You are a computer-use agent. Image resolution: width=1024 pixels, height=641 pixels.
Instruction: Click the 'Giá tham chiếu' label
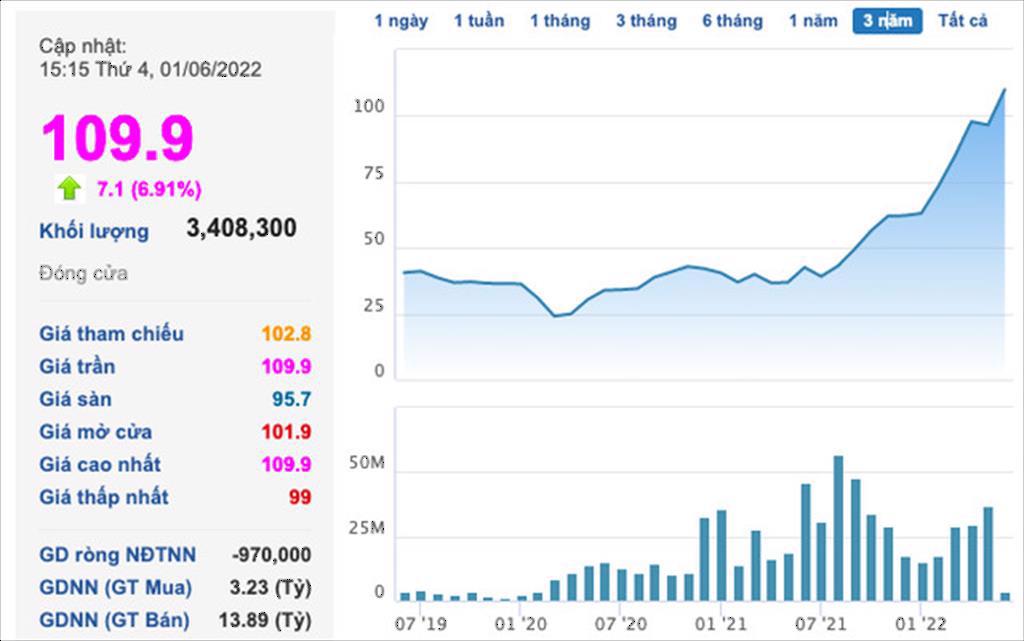click(111, 334)
